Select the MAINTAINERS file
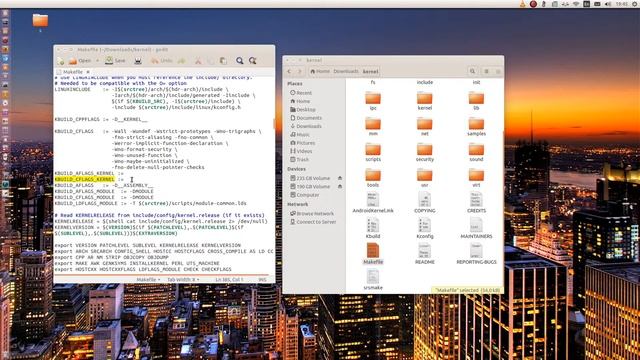This screenshot has height=360, width=640. (476, 229)
